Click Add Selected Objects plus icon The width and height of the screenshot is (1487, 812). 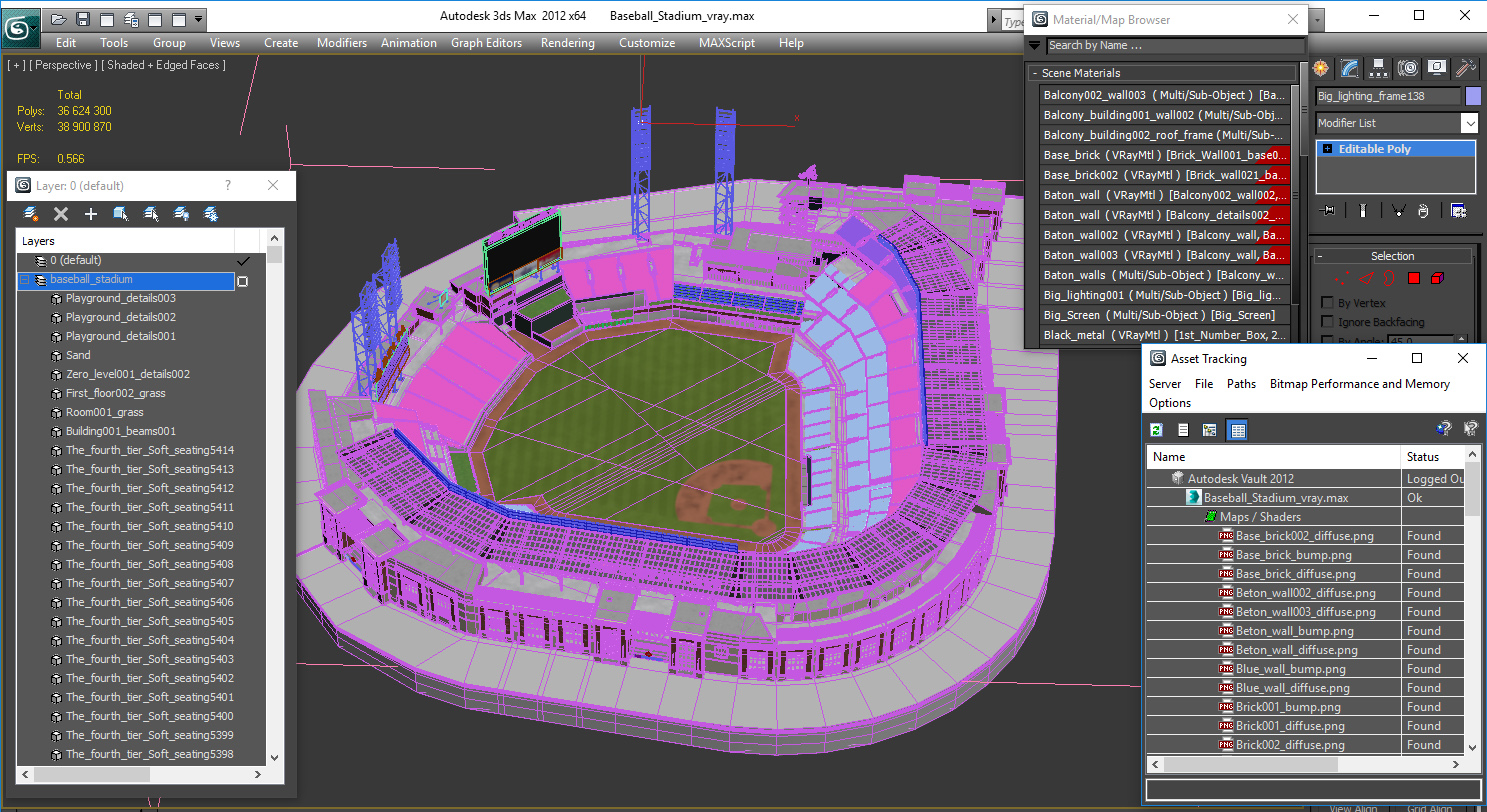coord(91,213)
